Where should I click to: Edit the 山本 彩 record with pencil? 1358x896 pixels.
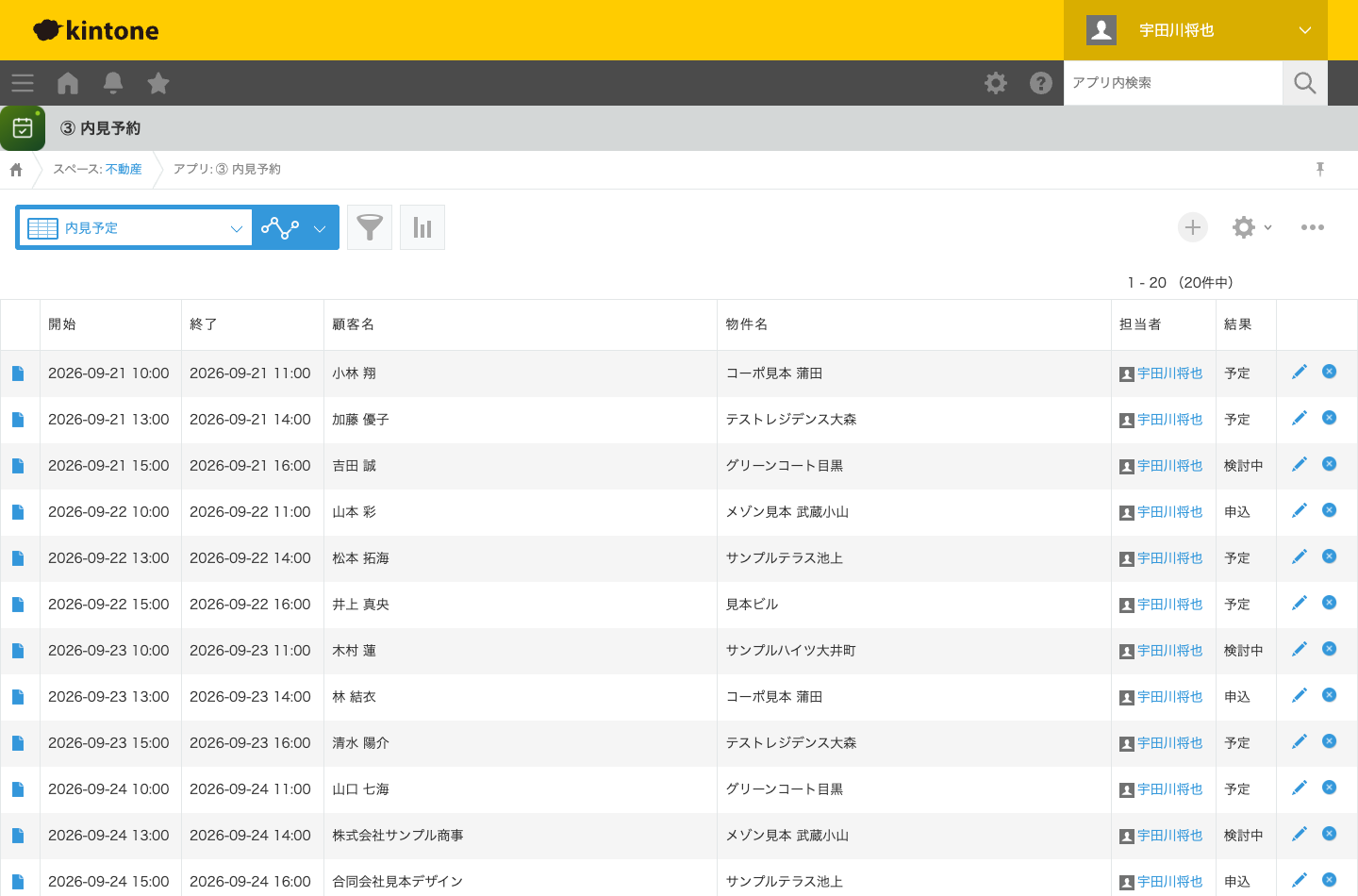(1300, 510)
